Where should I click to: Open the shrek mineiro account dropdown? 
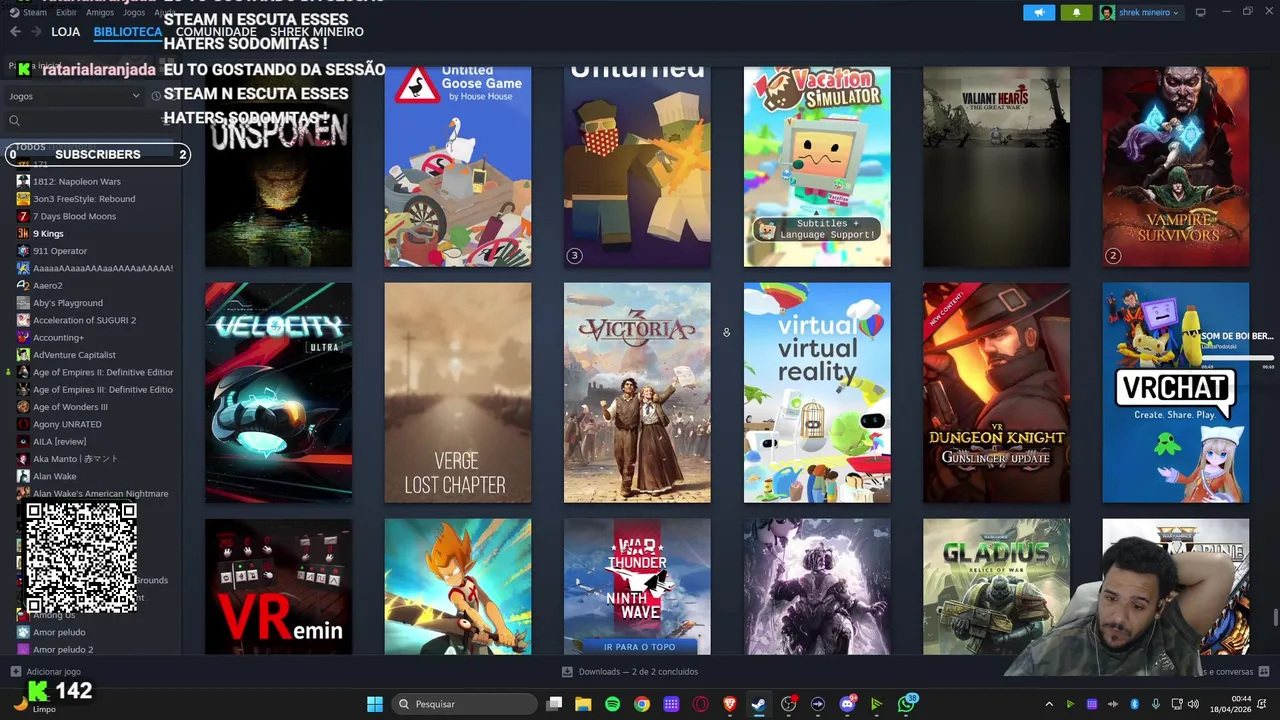[1140, 12]
